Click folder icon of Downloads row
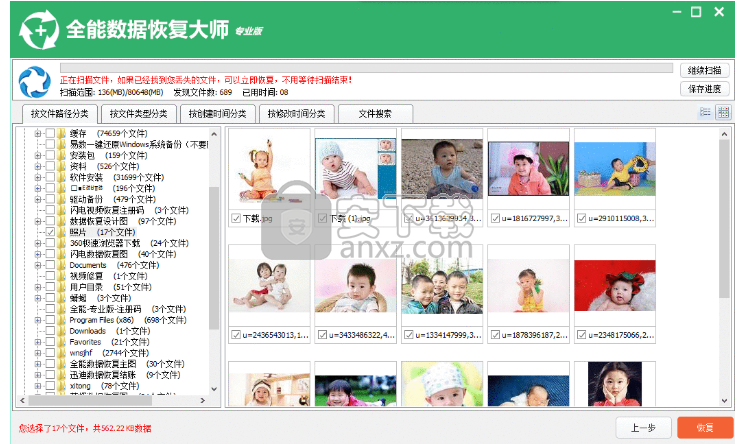The image size is (739, 444). coord(62,331)
